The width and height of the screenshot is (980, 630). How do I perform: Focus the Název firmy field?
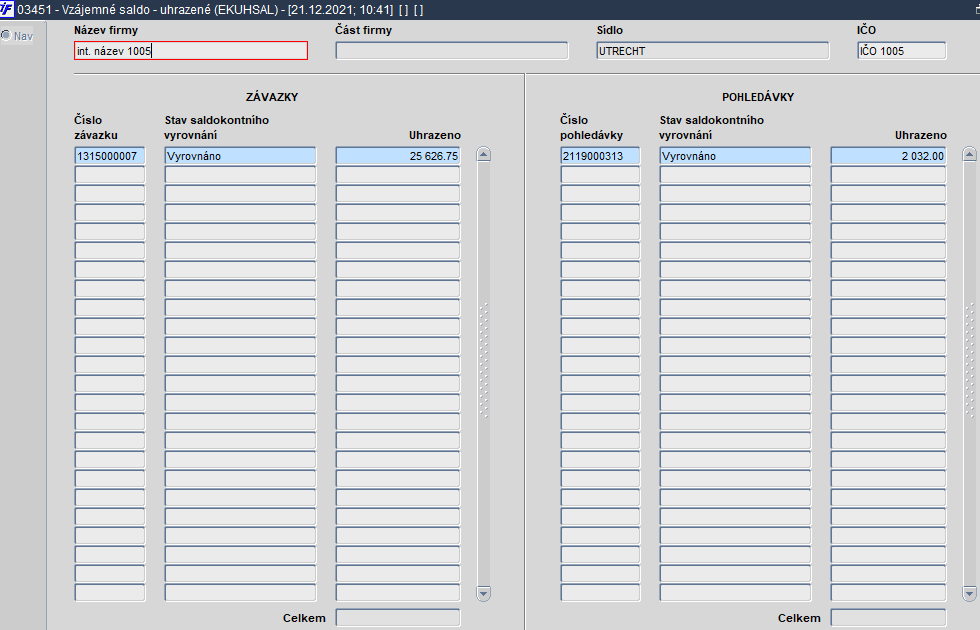tap(191, 51)
